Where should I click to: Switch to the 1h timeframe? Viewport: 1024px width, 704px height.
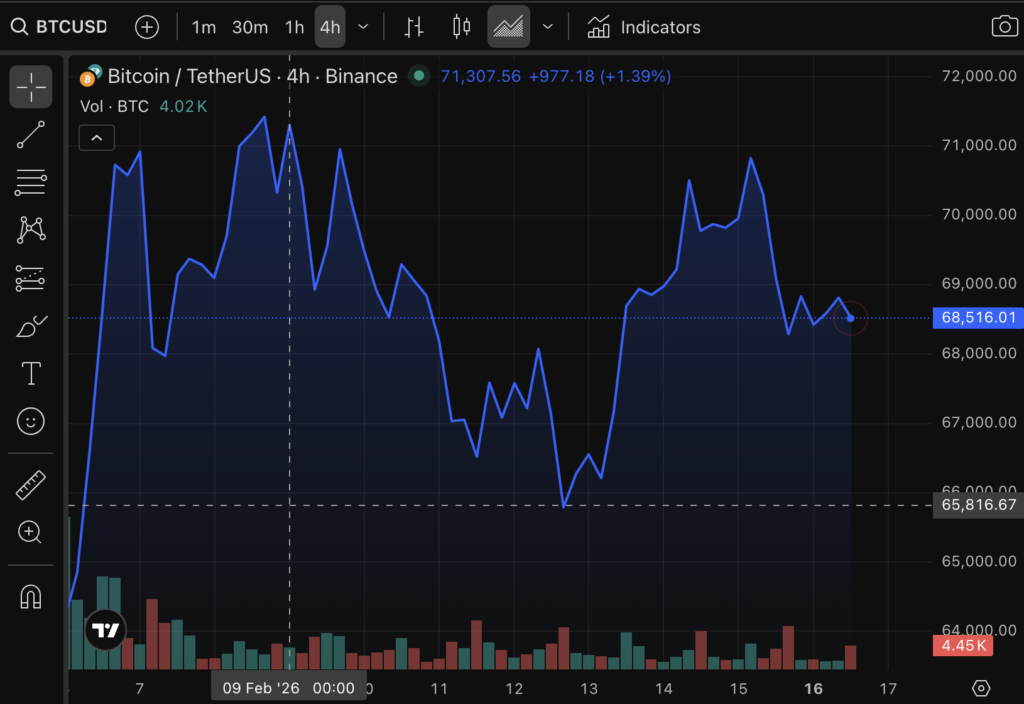click(x=294, y=27)
